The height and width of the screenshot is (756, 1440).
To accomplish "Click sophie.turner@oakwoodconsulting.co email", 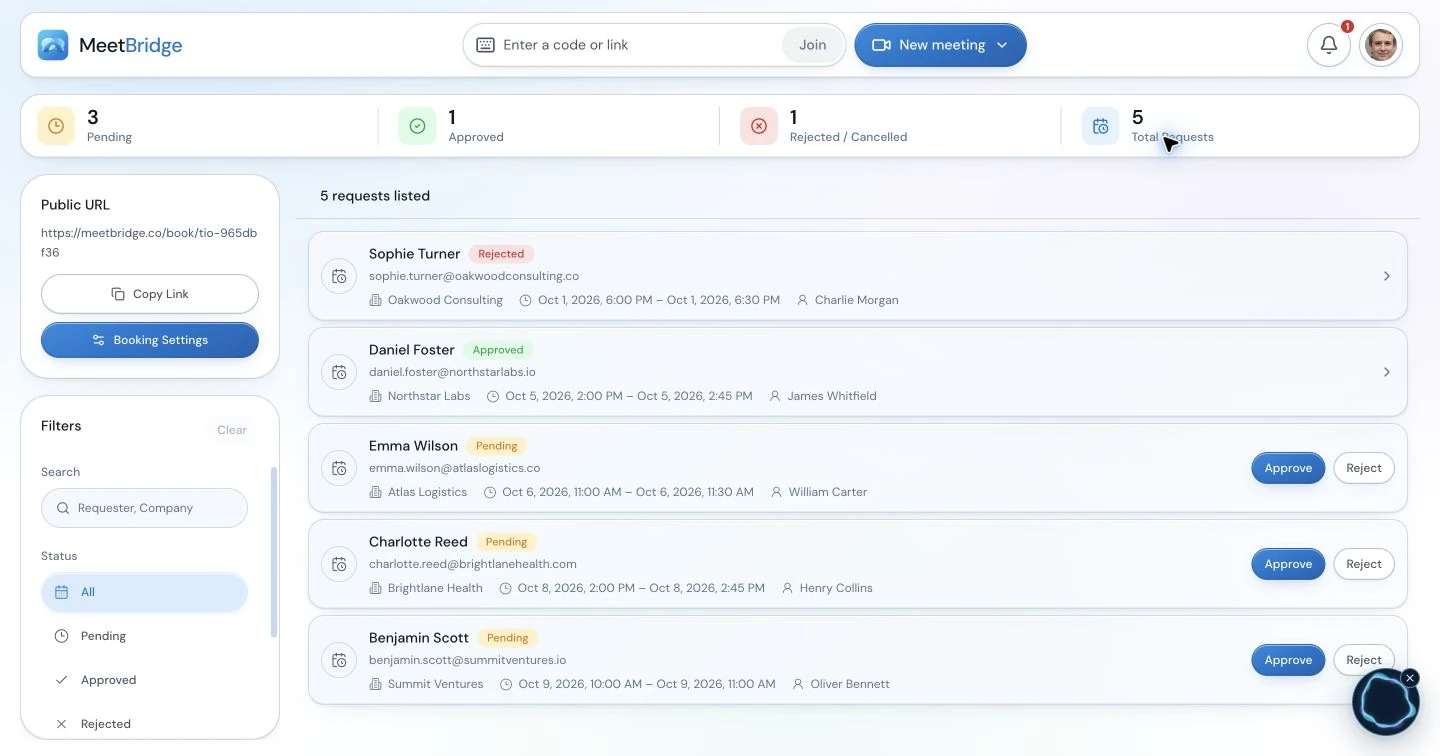I will 474,276.
